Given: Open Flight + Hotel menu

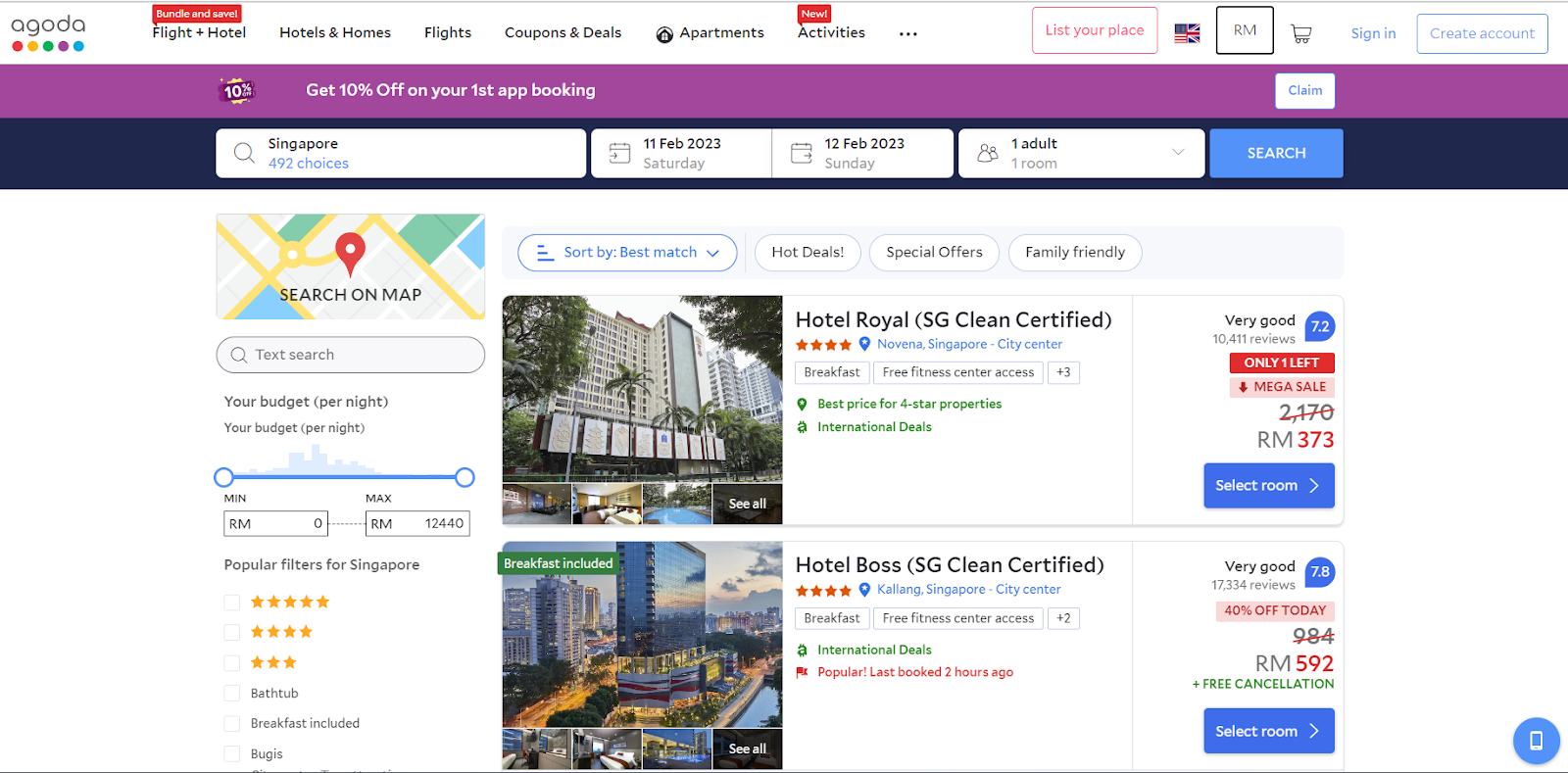Looking at the screenshot, I should pos(199,32).
